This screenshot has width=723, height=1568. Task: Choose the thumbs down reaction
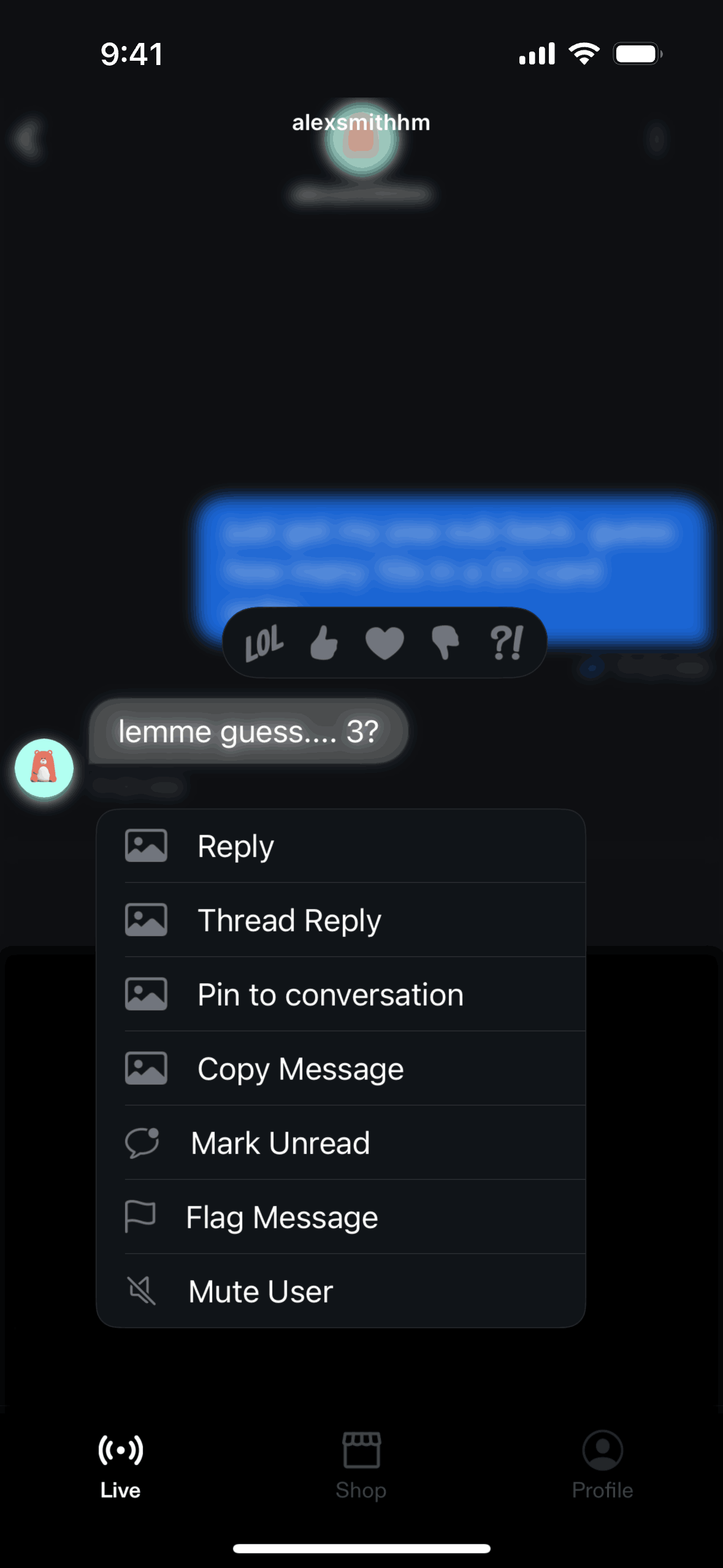(x=445, y=643)
